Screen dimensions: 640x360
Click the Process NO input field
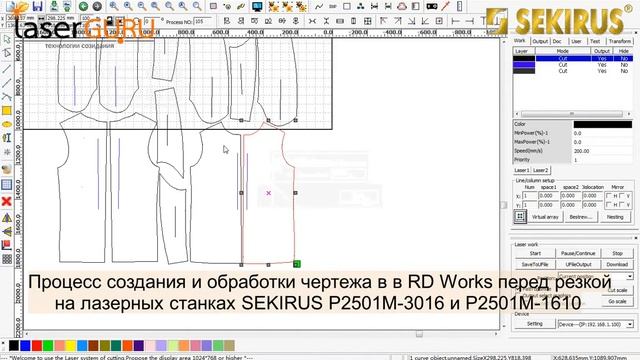(x=202, y=21)
